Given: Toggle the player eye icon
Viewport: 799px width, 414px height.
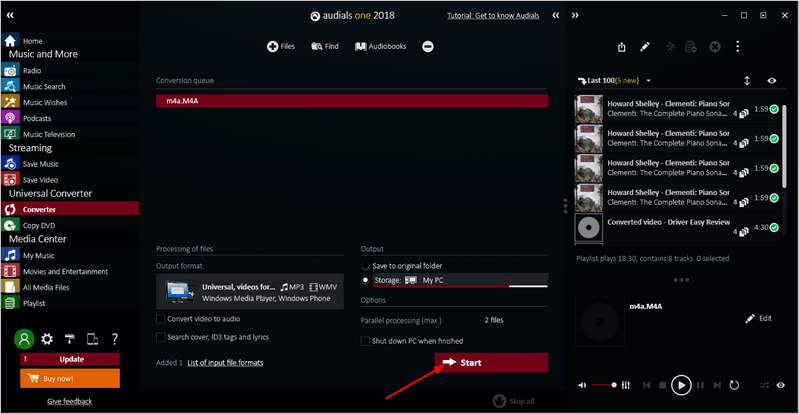Looking at the screenshot, I should (781, 385).
